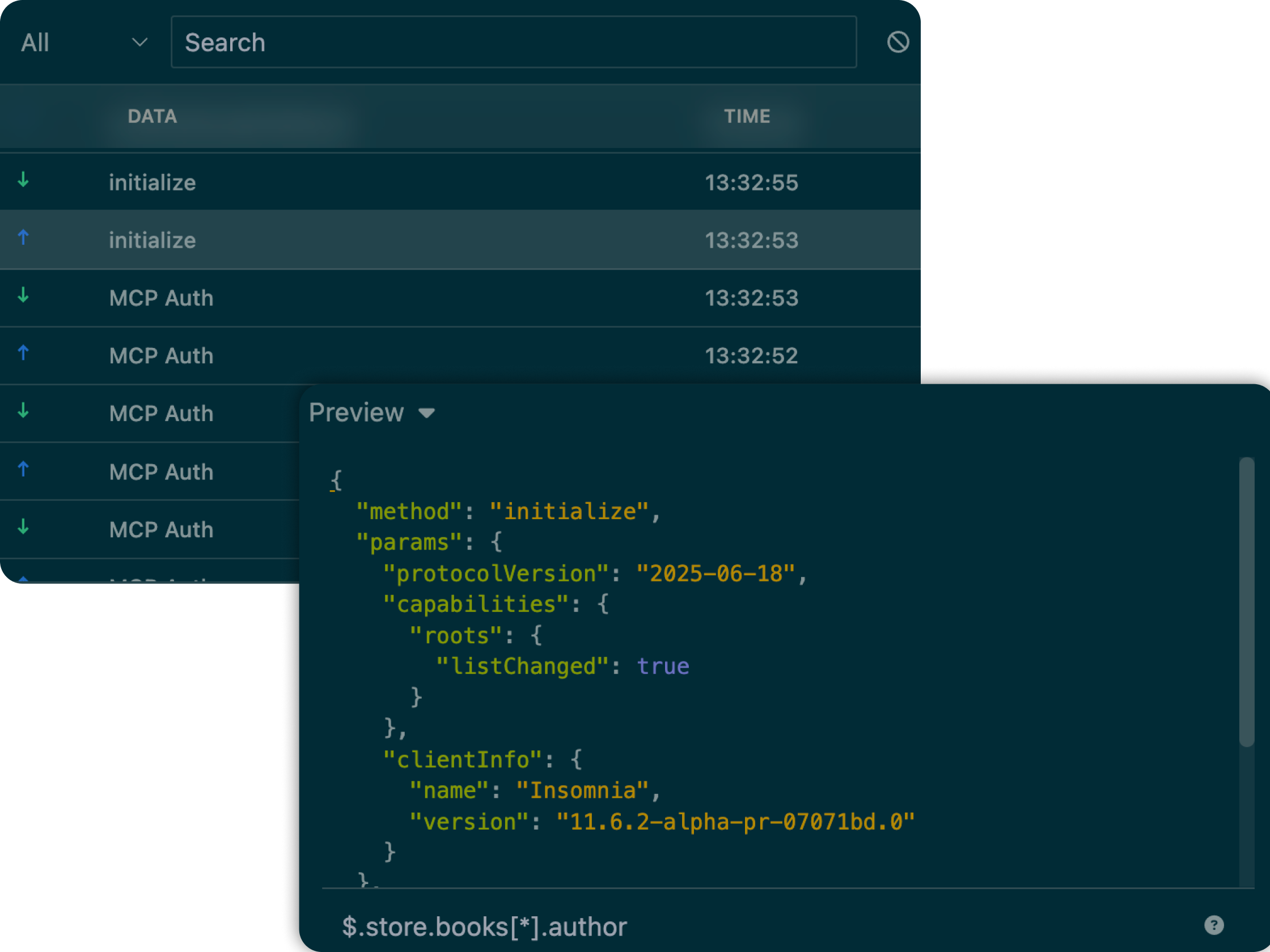Collapse the JSON root opening brace

click(x=336, y=481)
